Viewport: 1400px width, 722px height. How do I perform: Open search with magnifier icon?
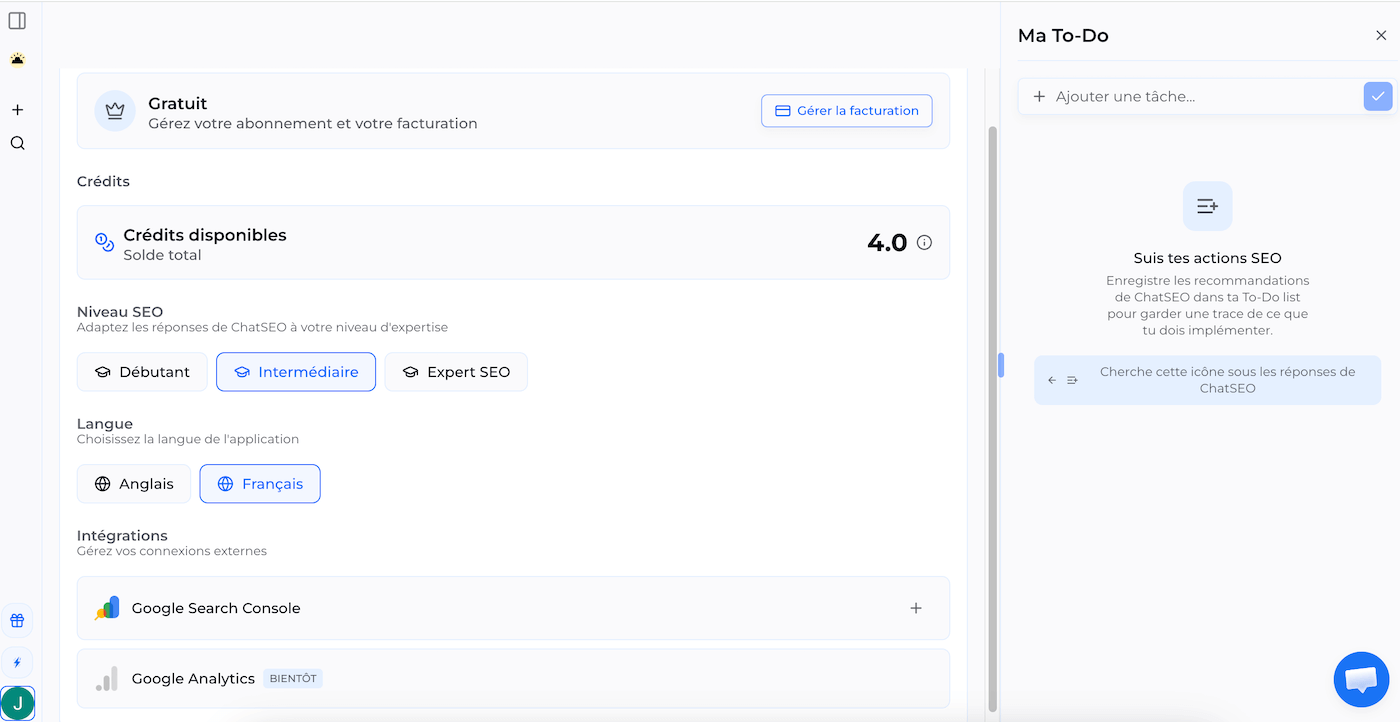[x=17, y=143]
